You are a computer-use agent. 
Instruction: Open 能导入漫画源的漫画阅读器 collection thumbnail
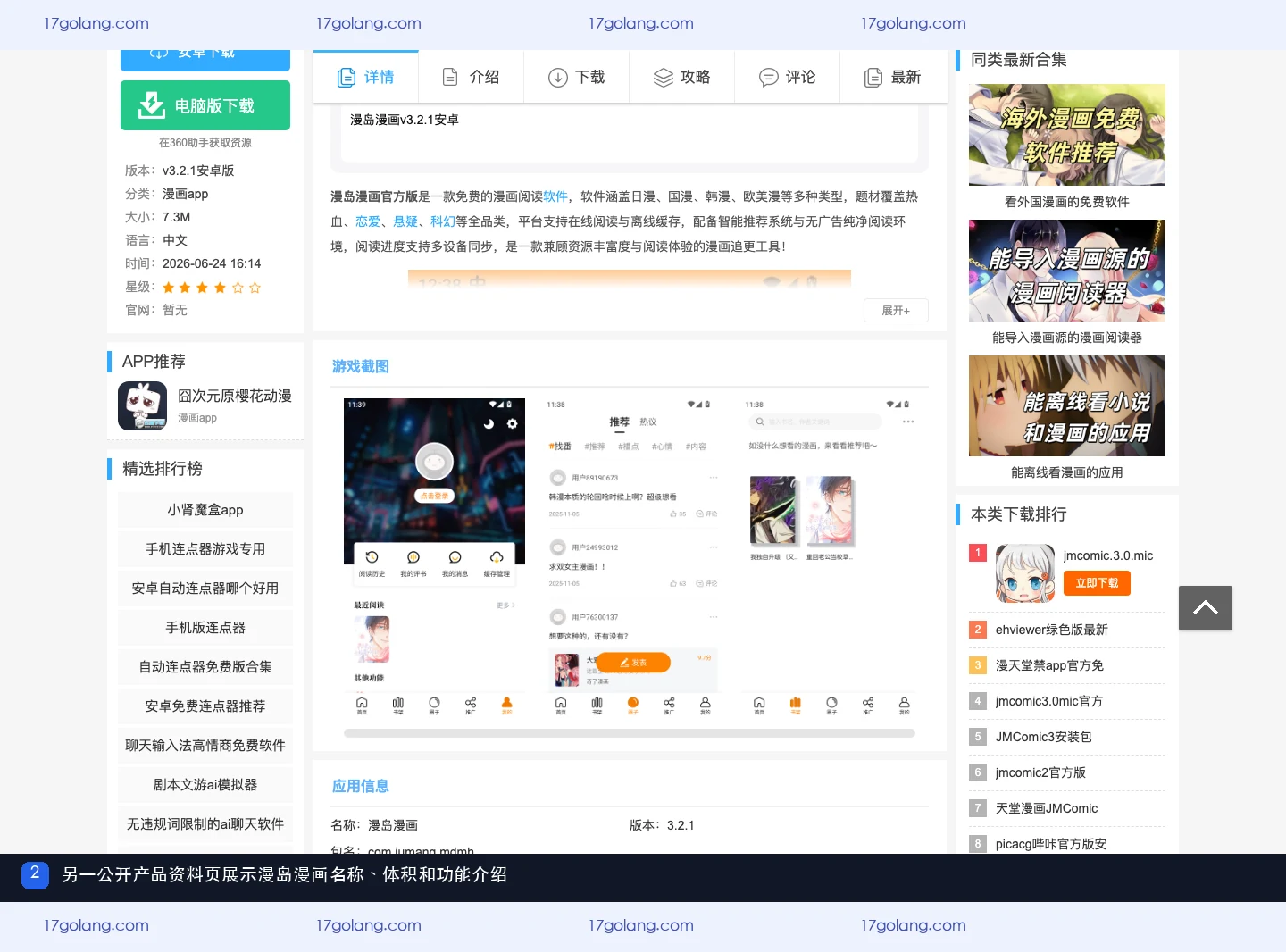[x=1067, y=271]
